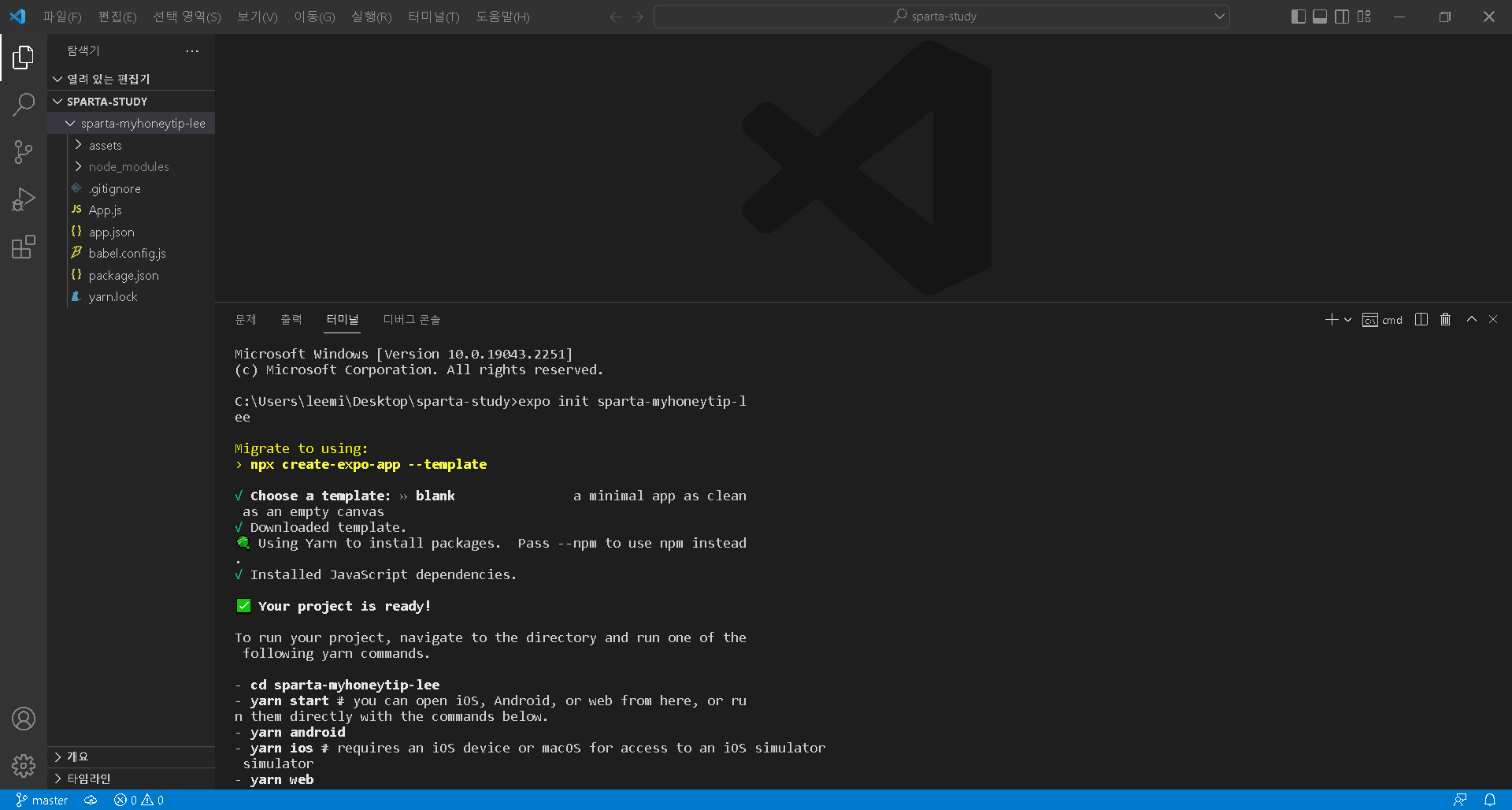Select the cmd terminal instance

[x=1382, y=320]
